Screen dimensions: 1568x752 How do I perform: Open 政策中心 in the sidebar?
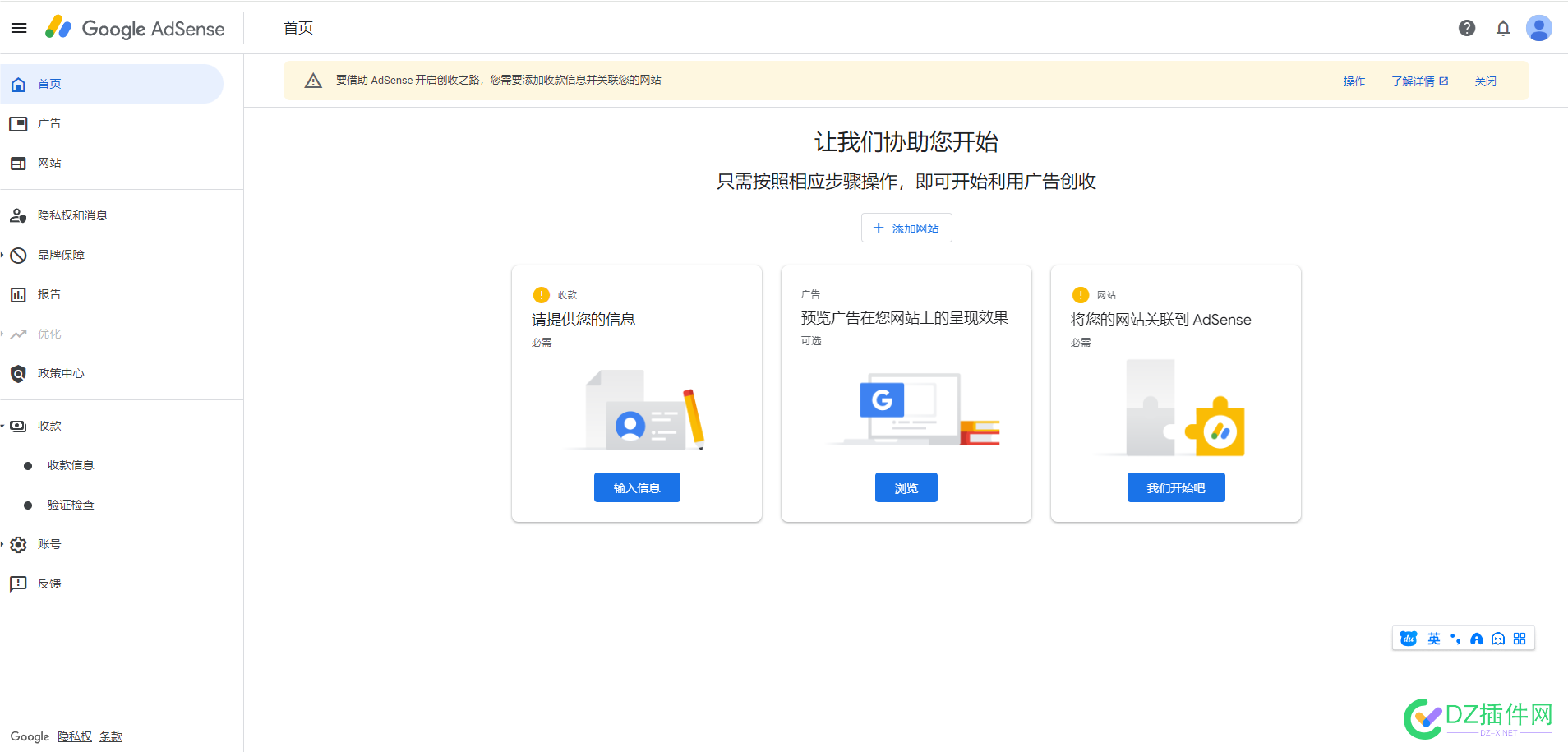(112, 373)
